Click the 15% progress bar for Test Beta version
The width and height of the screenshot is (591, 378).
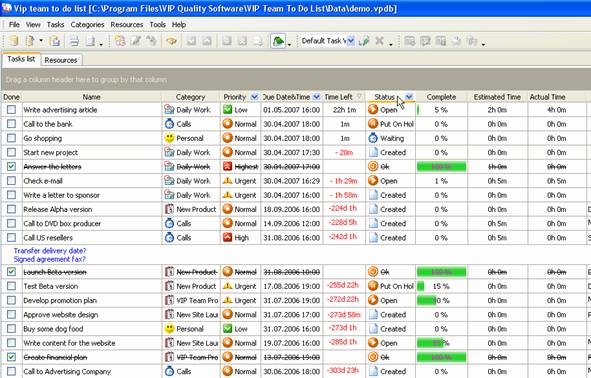pyautogui.click(x=441, y=286)
